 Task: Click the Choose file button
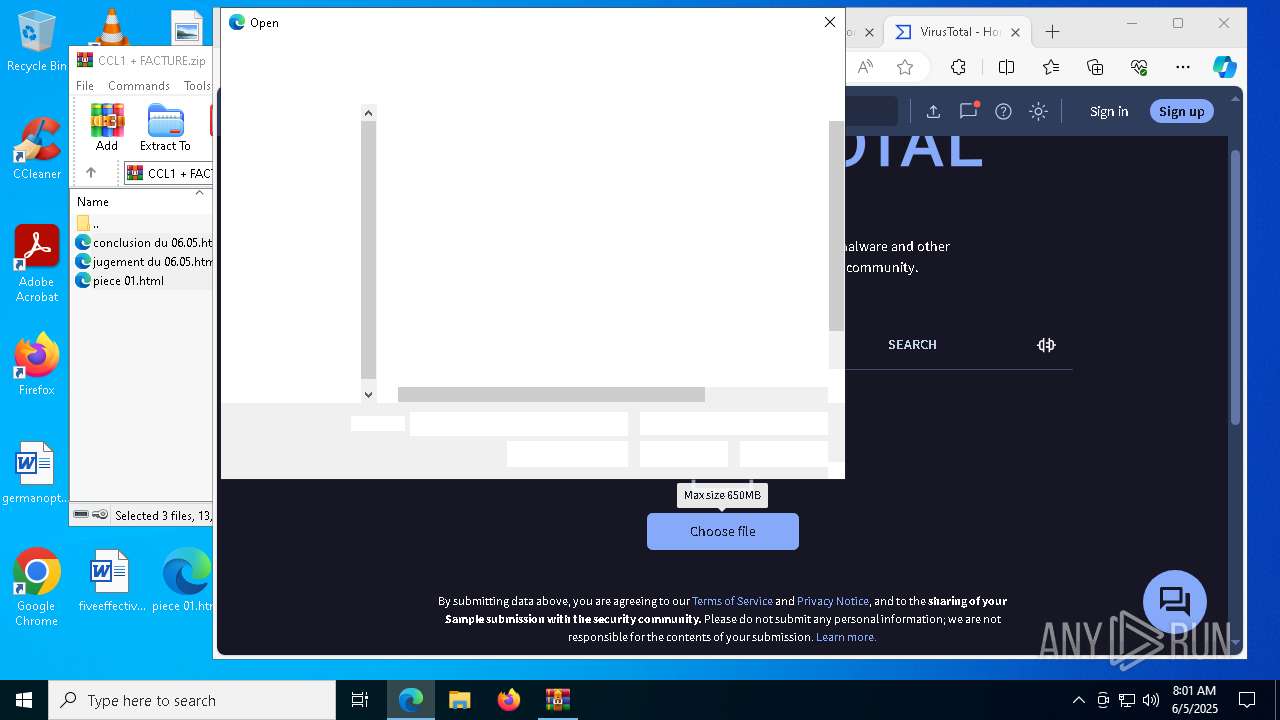point(723,532)
